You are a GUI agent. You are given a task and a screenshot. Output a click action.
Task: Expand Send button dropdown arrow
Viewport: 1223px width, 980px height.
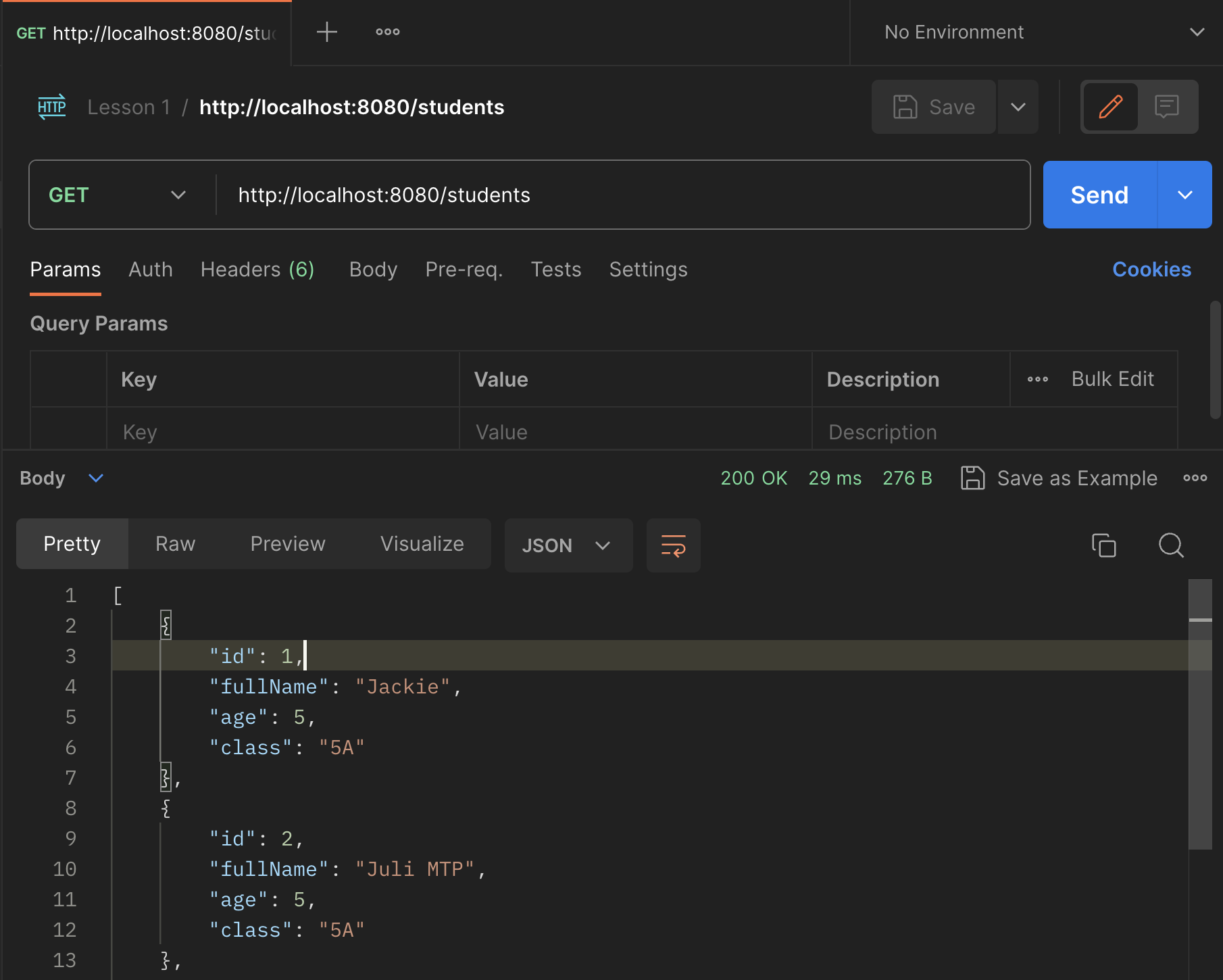(x=1184, y=195)
